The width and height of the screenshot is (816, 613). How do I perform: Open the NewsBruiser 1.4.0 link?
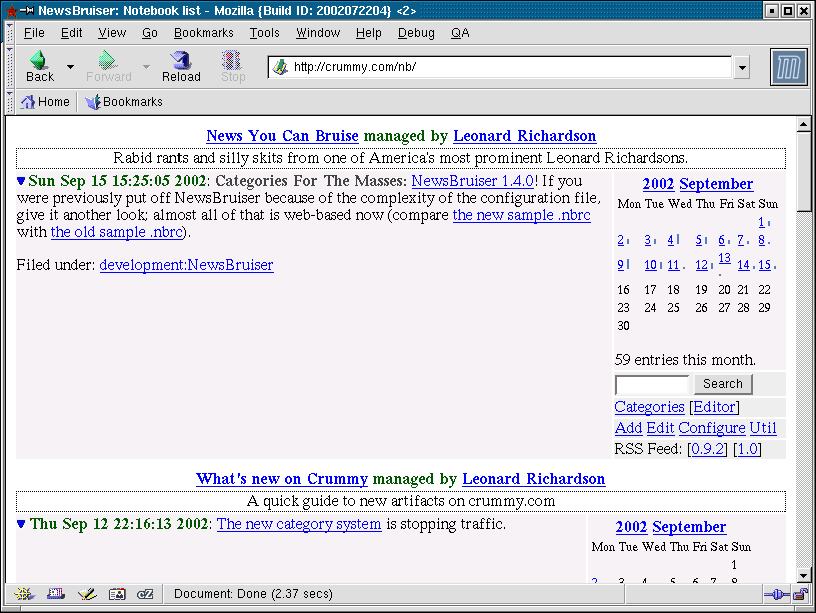click(473, 181)
